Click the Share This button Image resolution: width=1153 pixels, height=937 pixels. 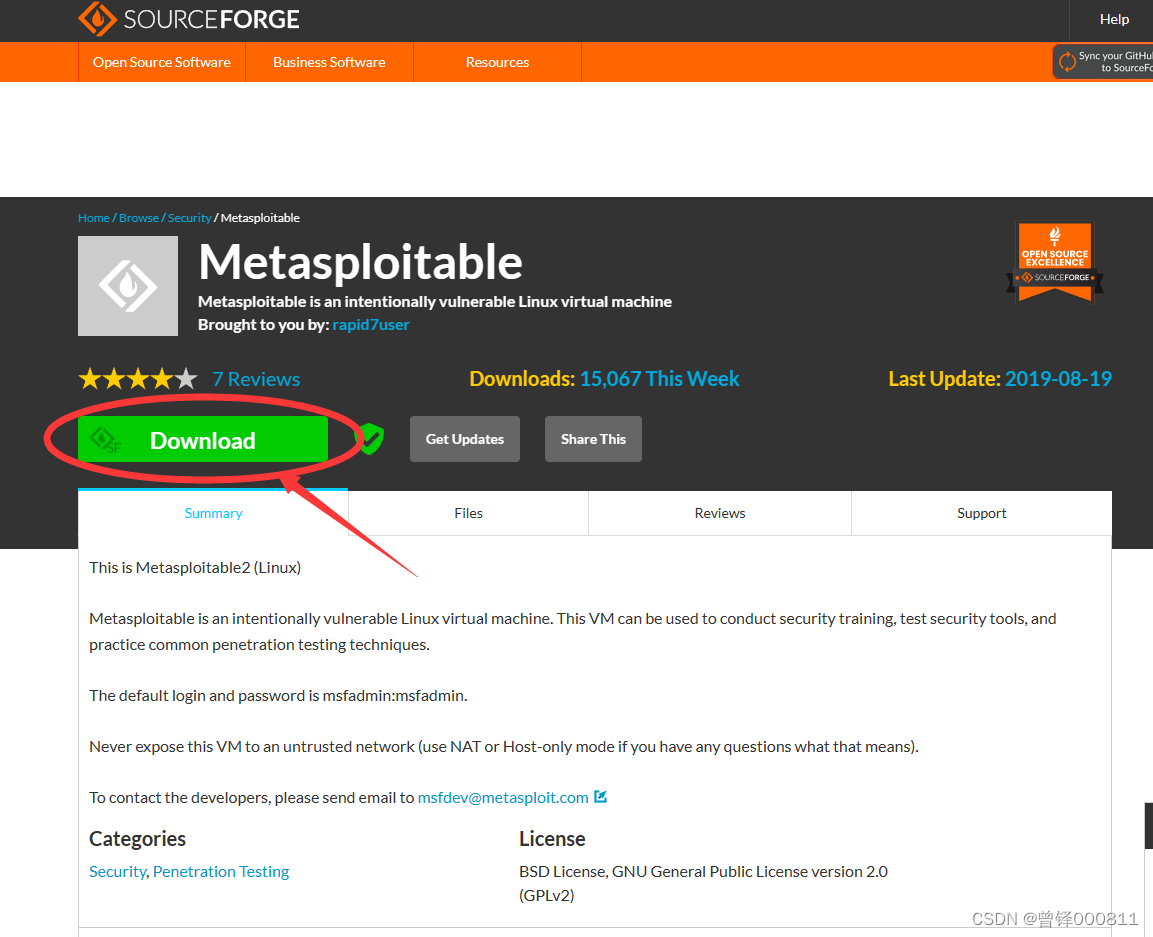593,439
